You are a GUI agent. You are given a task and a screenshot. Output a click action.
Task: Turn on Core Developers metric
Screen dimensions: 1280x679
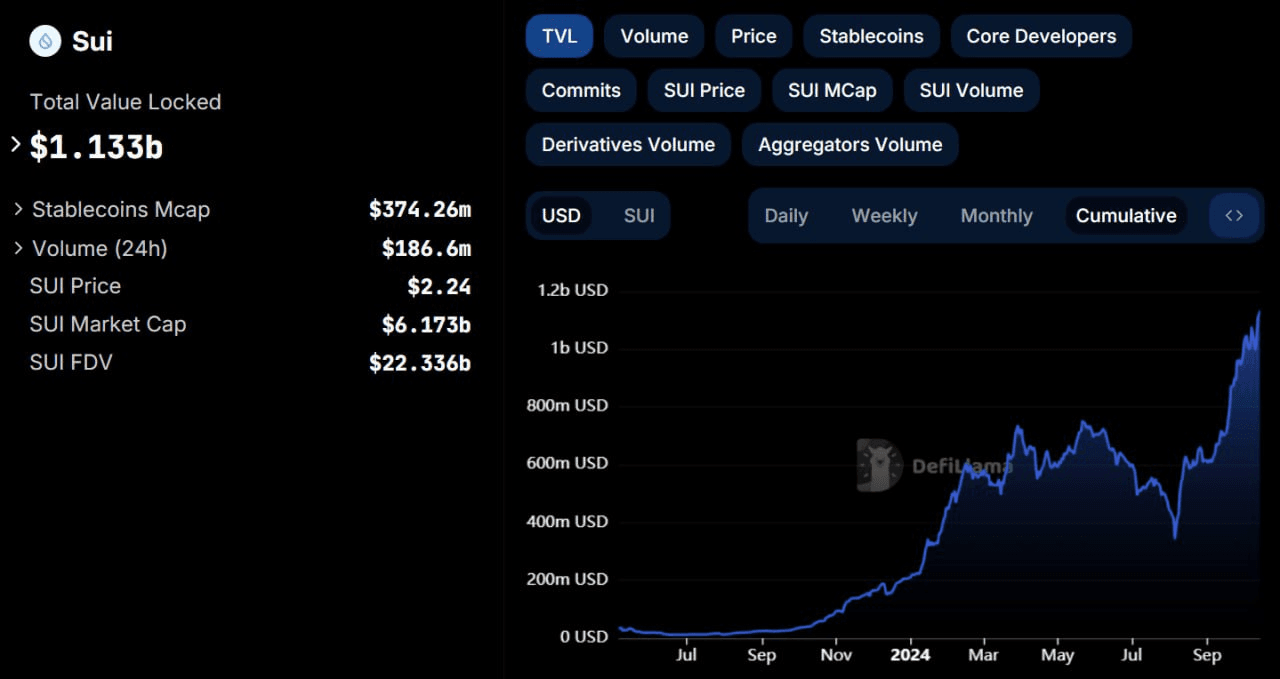(1041, 36)
